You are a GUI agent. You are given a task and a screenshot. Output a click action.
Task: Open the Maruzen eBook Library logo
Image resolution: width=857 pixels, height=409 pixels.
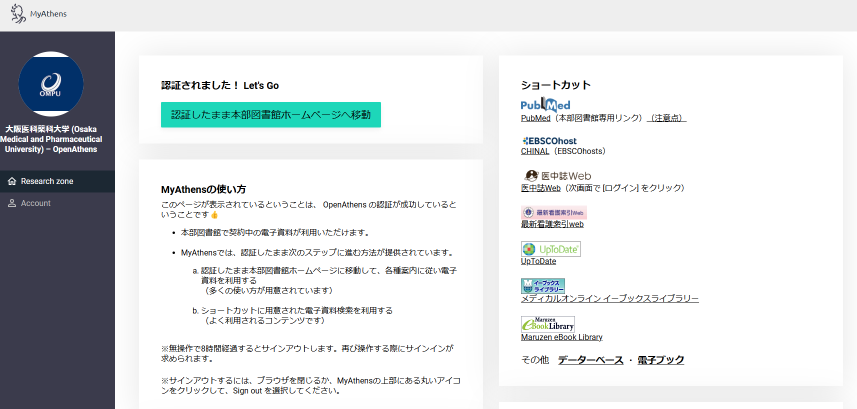548,324
